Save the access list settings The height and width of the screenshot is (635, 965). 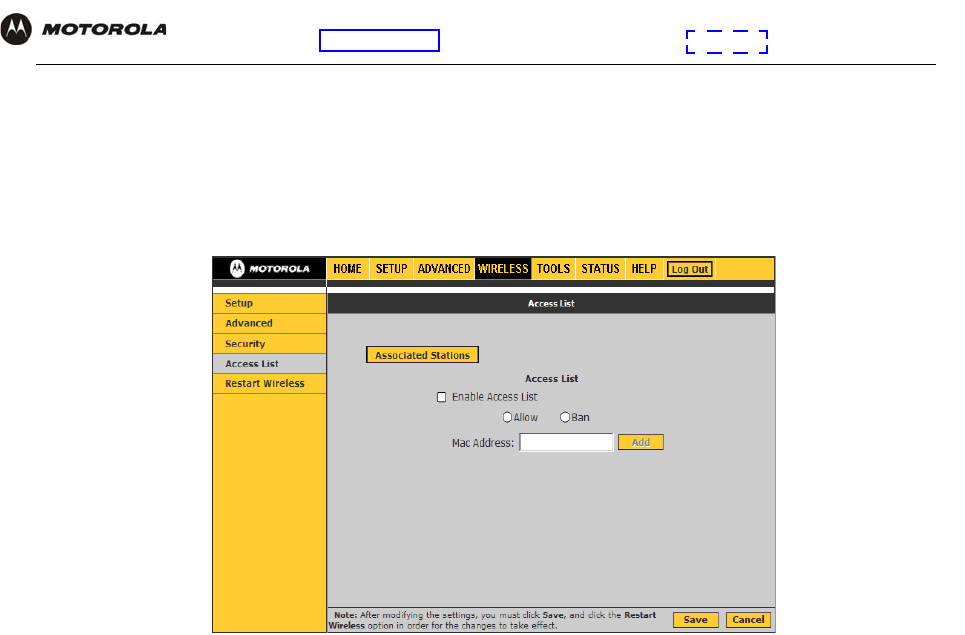tap(695, 620)
